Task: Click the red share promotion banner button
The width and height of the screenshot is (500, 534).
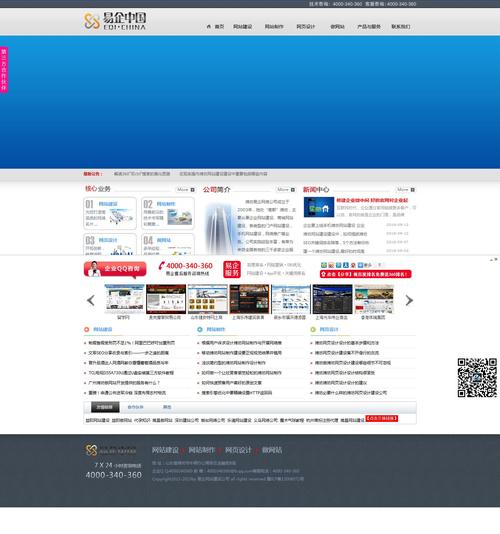Action: (x=365, y=274)
